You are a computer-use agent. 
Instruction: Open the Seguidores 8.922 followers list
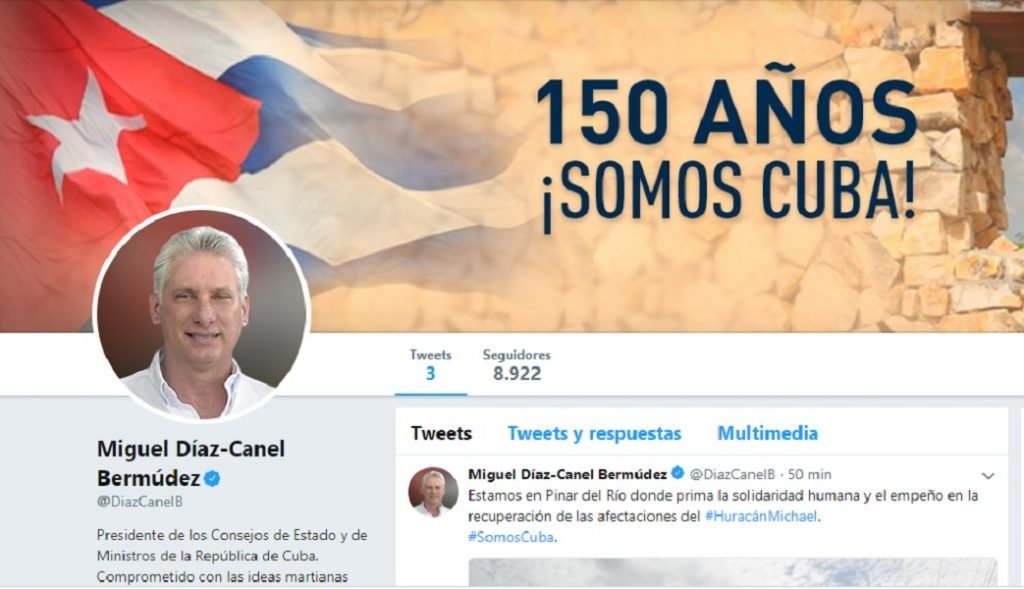click(x=517, y=364)
